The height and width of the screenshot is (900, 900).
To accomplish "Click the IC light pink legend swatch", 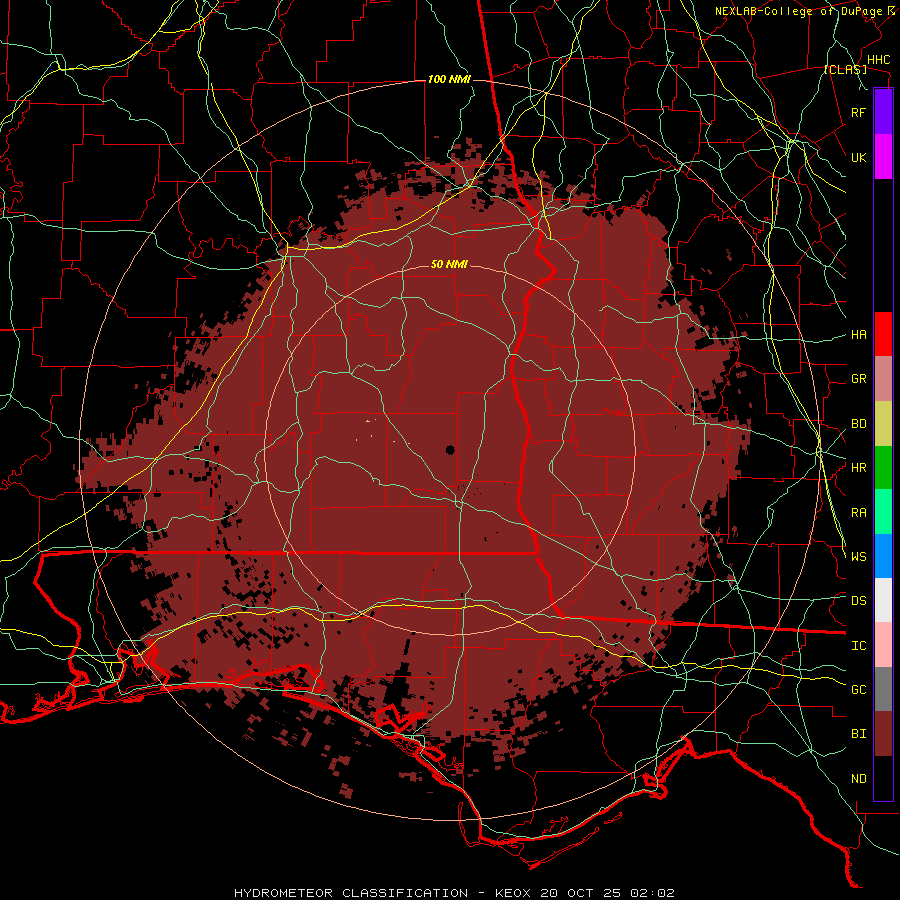I will pos(883,645).
